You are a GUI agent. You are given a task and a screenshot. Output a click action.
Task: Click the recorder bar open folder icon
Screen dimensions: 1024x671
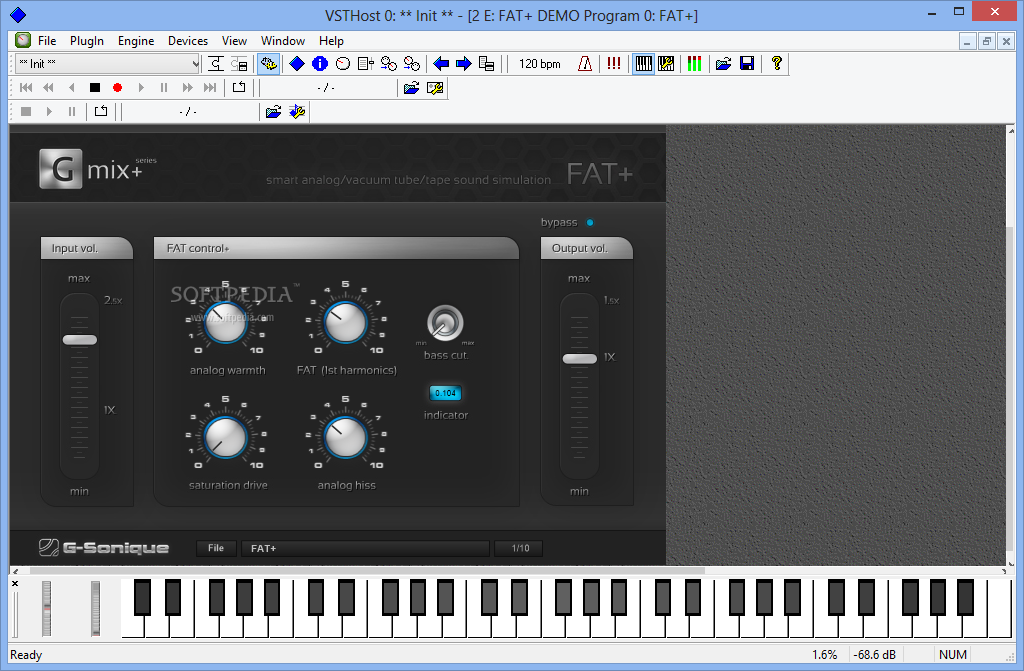274,112
